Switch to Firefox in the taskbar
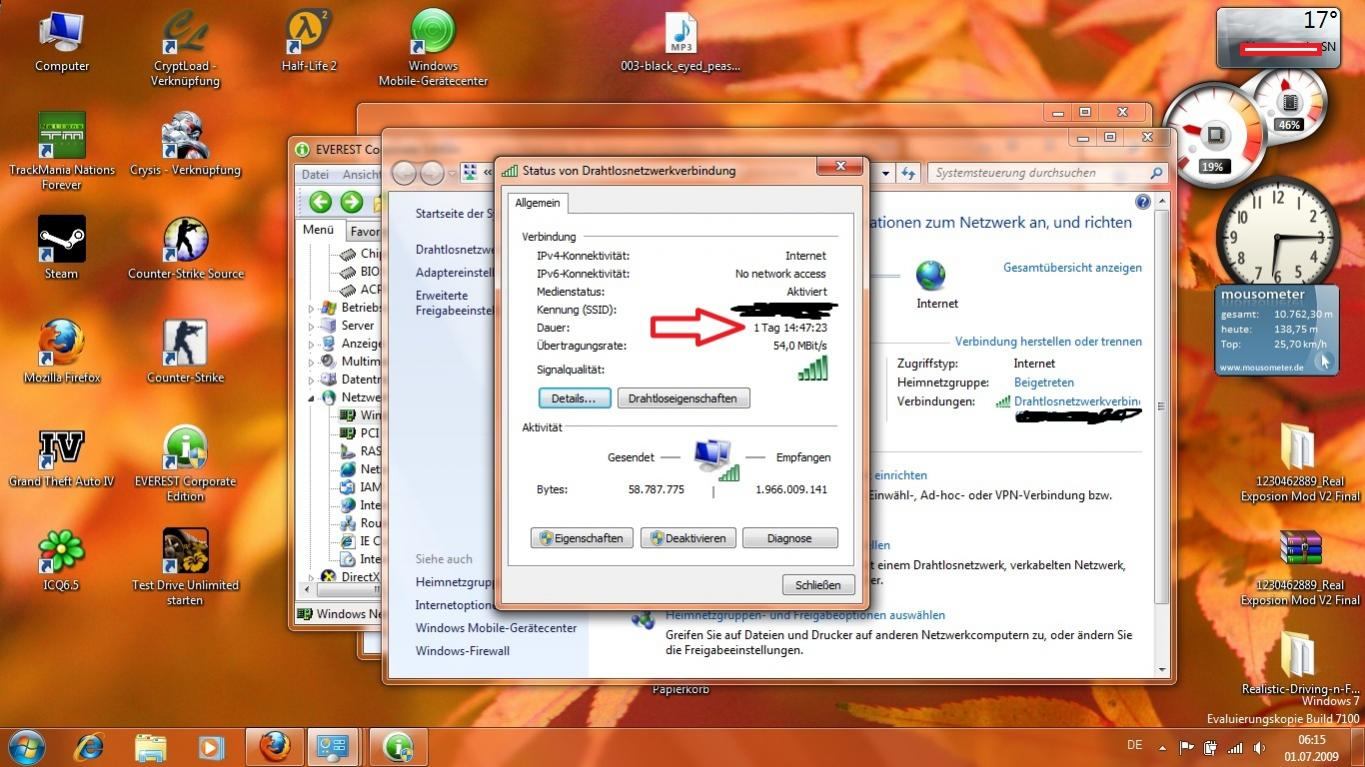This screenshot has width=1365, height=767. [274, 747]
